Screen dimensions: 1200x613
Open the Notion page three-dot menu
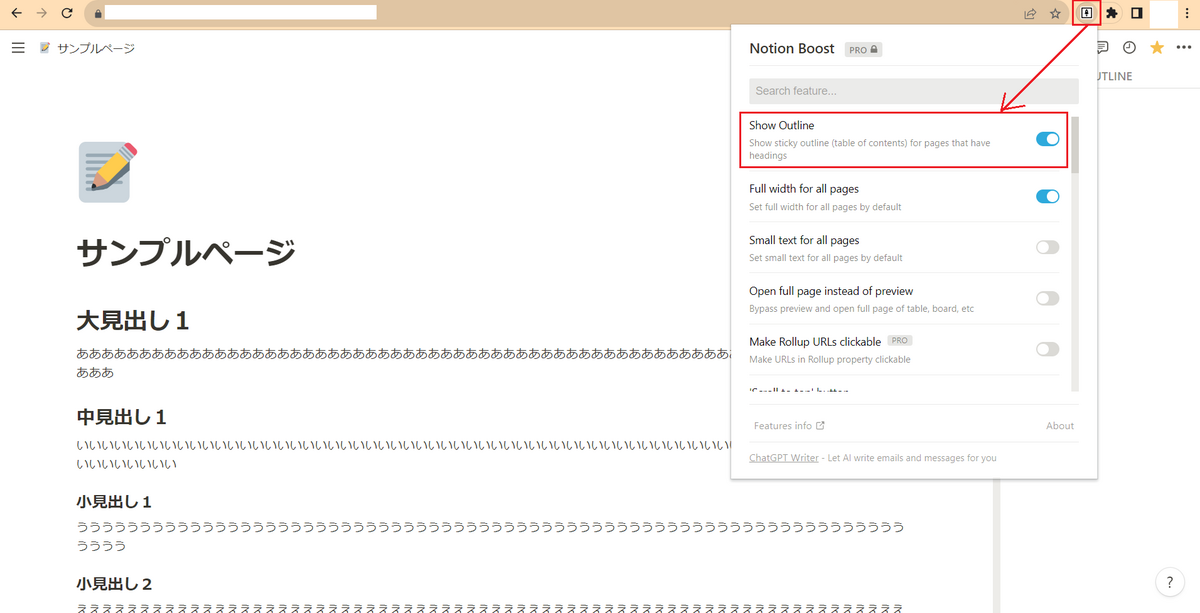(1184, 47)
